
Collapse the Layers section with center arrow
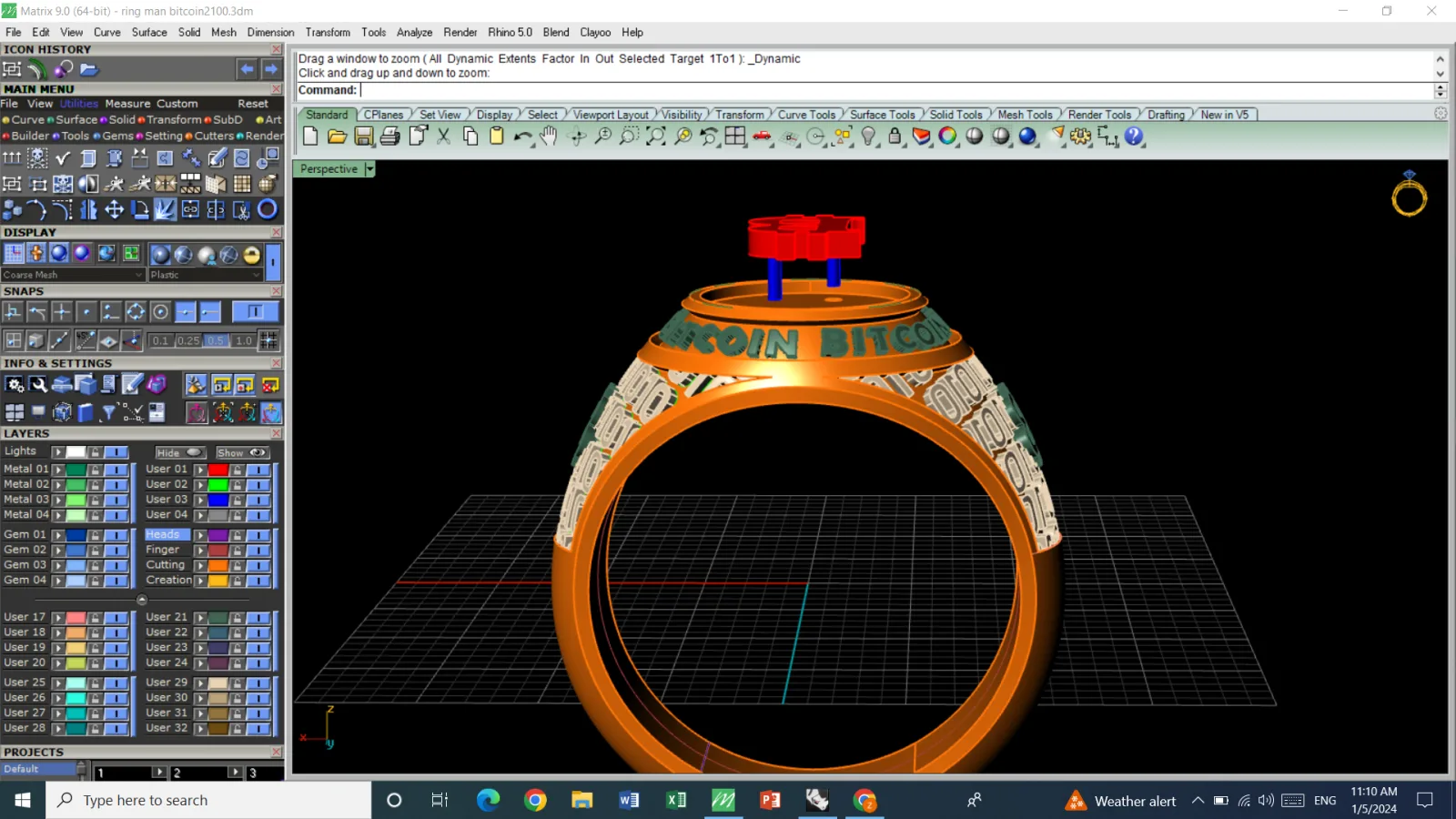[x=141, y=600]
